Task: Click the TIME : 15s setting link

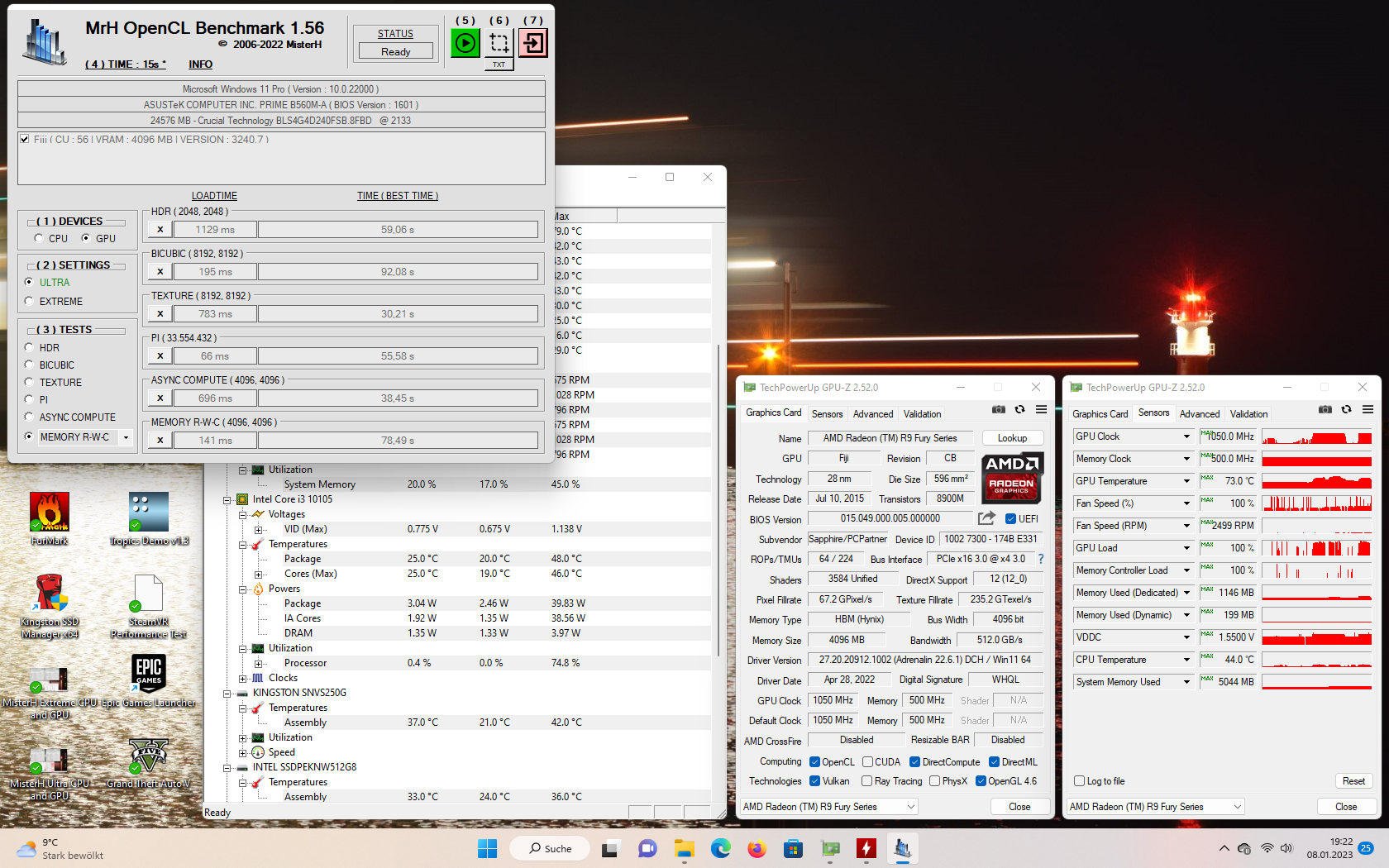Action: pos(126,64)
